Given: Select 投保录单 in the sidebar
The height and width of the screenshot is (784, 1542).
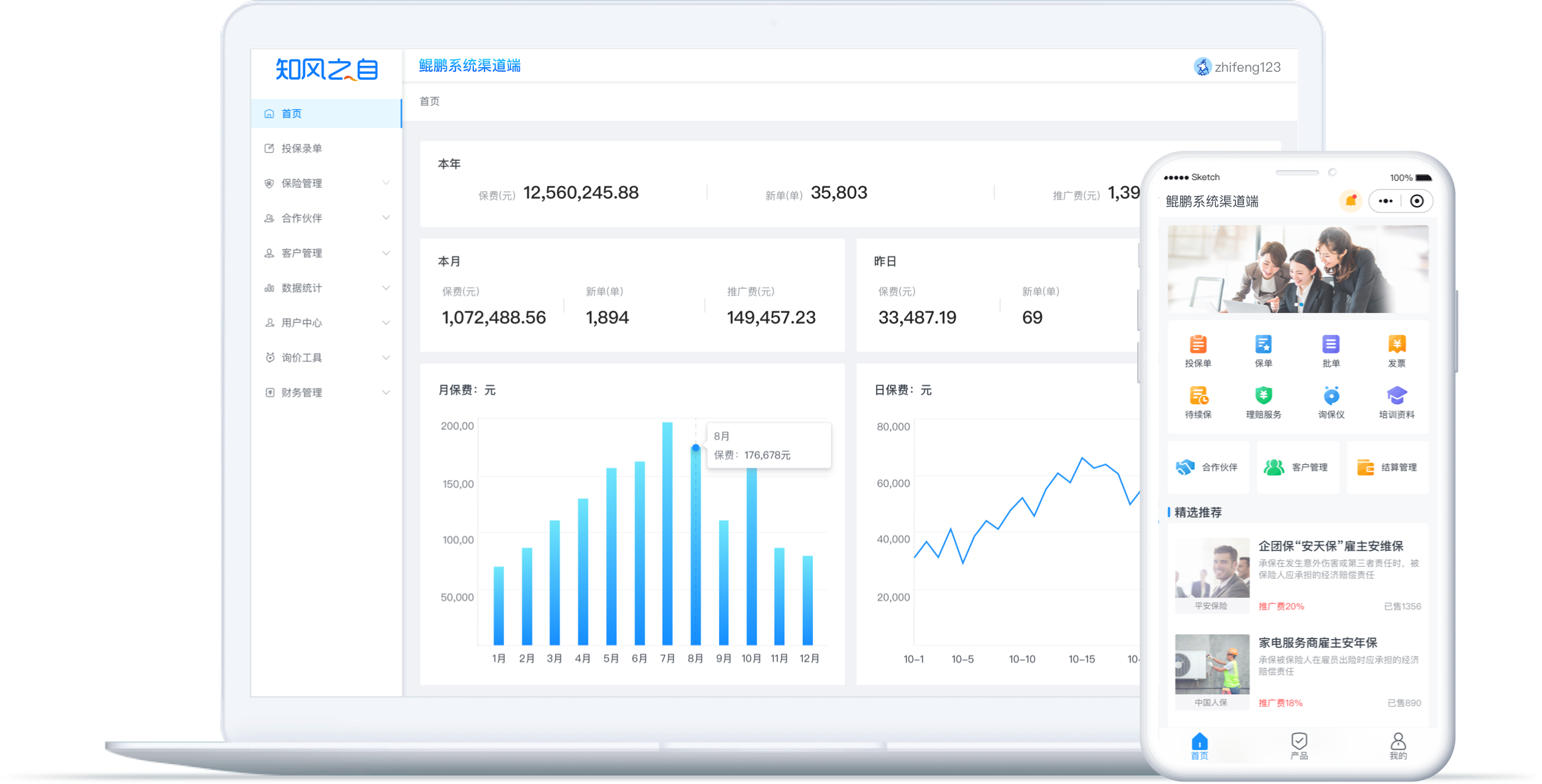Looking at the screenshot, I should [301, 148].
